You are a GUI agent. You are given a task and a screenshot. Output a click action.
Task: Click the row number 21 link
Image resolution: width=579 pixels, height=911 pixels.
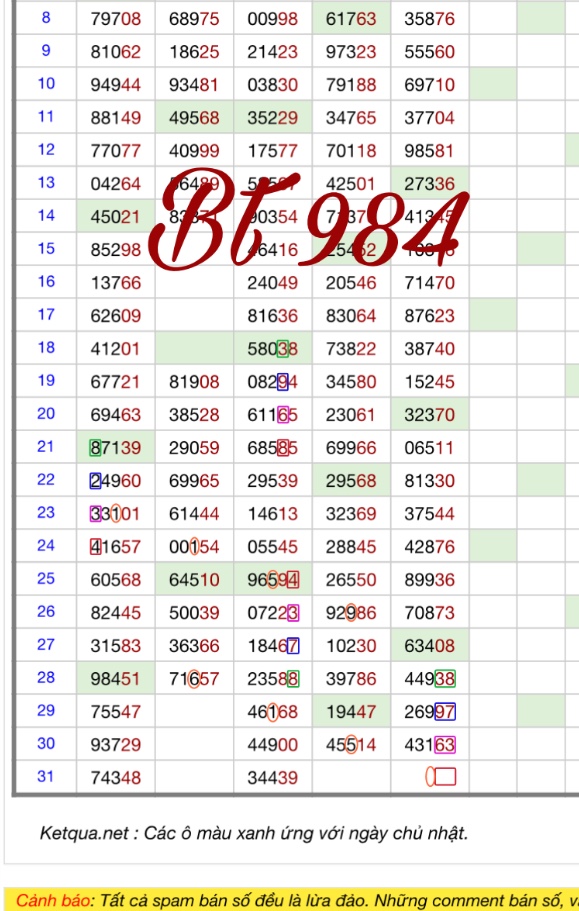[46, 447]
